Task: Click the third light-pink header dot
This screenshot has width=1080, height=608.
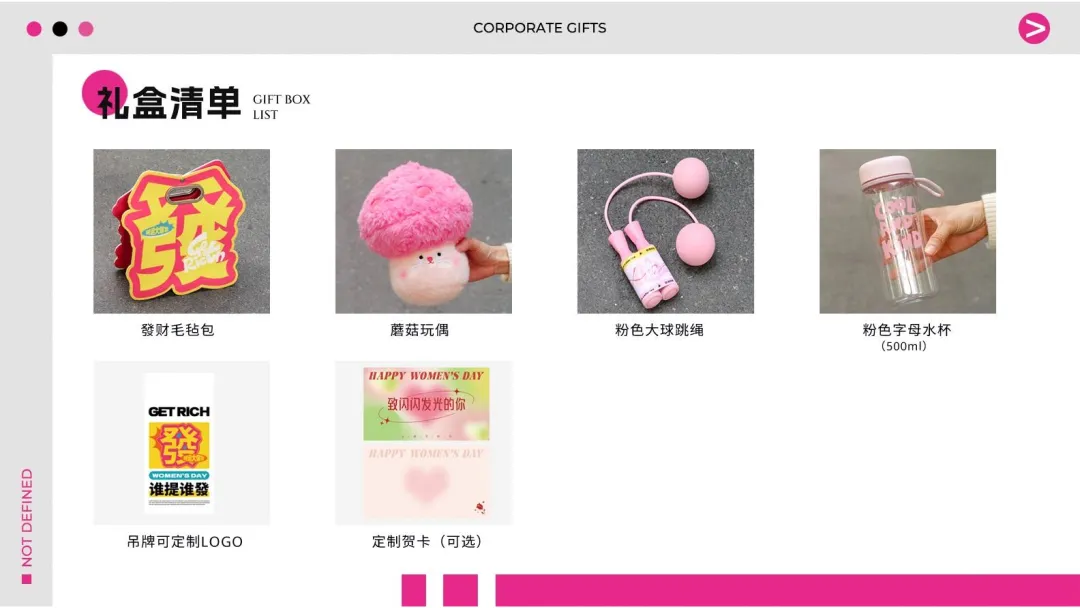Action: 85,29
